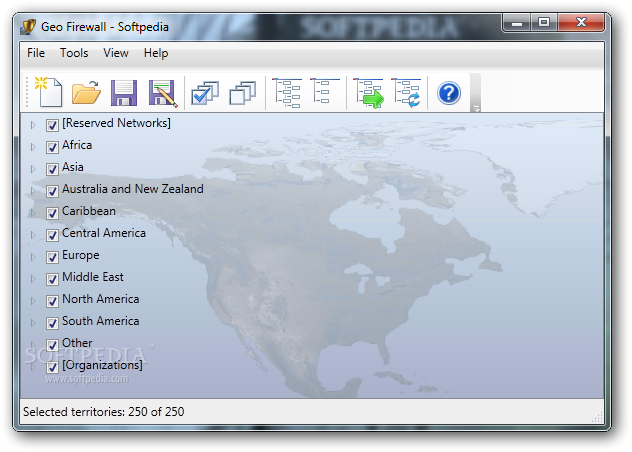Viewport: 632px width, 452px height.
Task: Toggle the Asia checkbox
Action: (52, 169)
